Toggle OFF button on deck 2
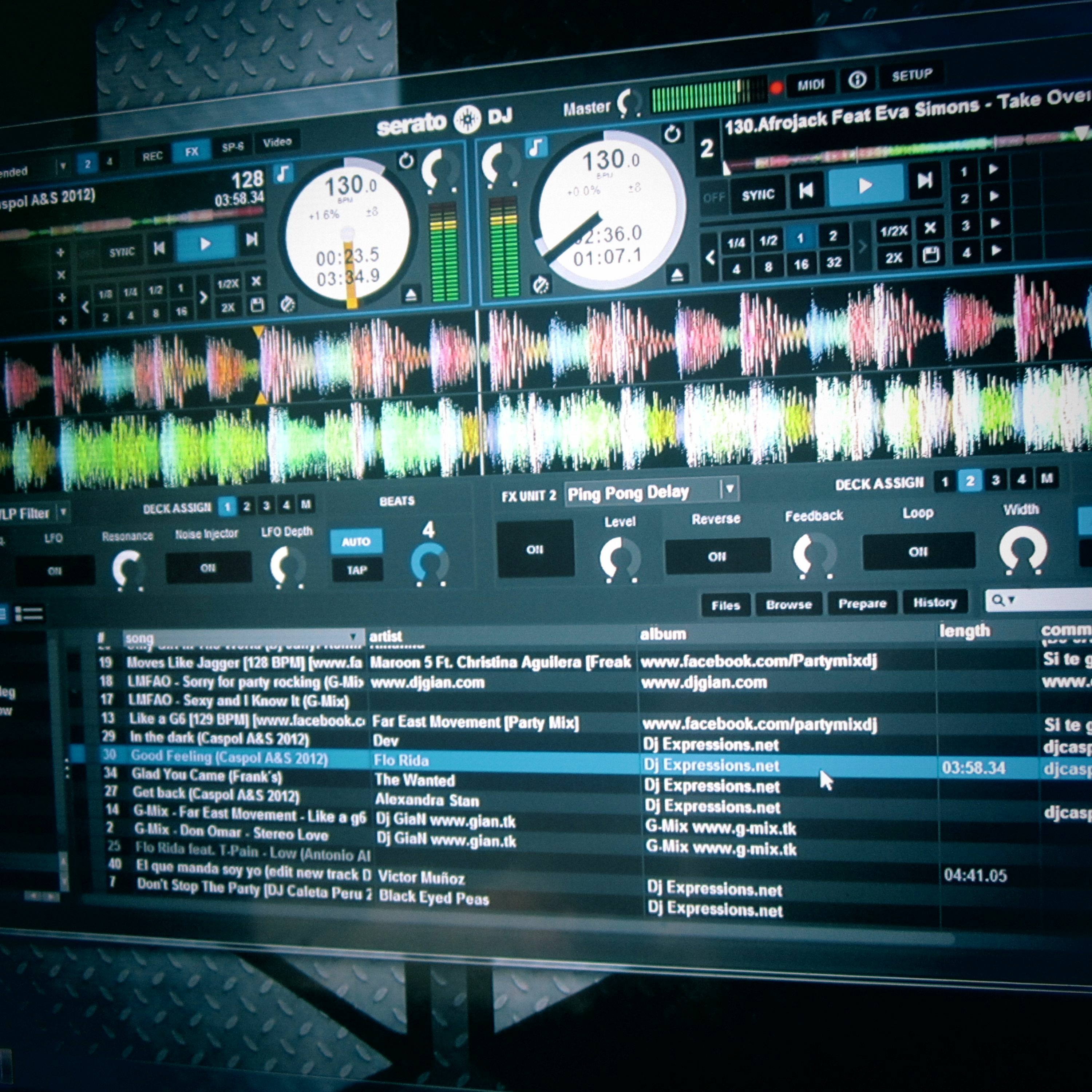Image resolution: width=1092 pixels, height=1092 pixels. click(715, 198)
